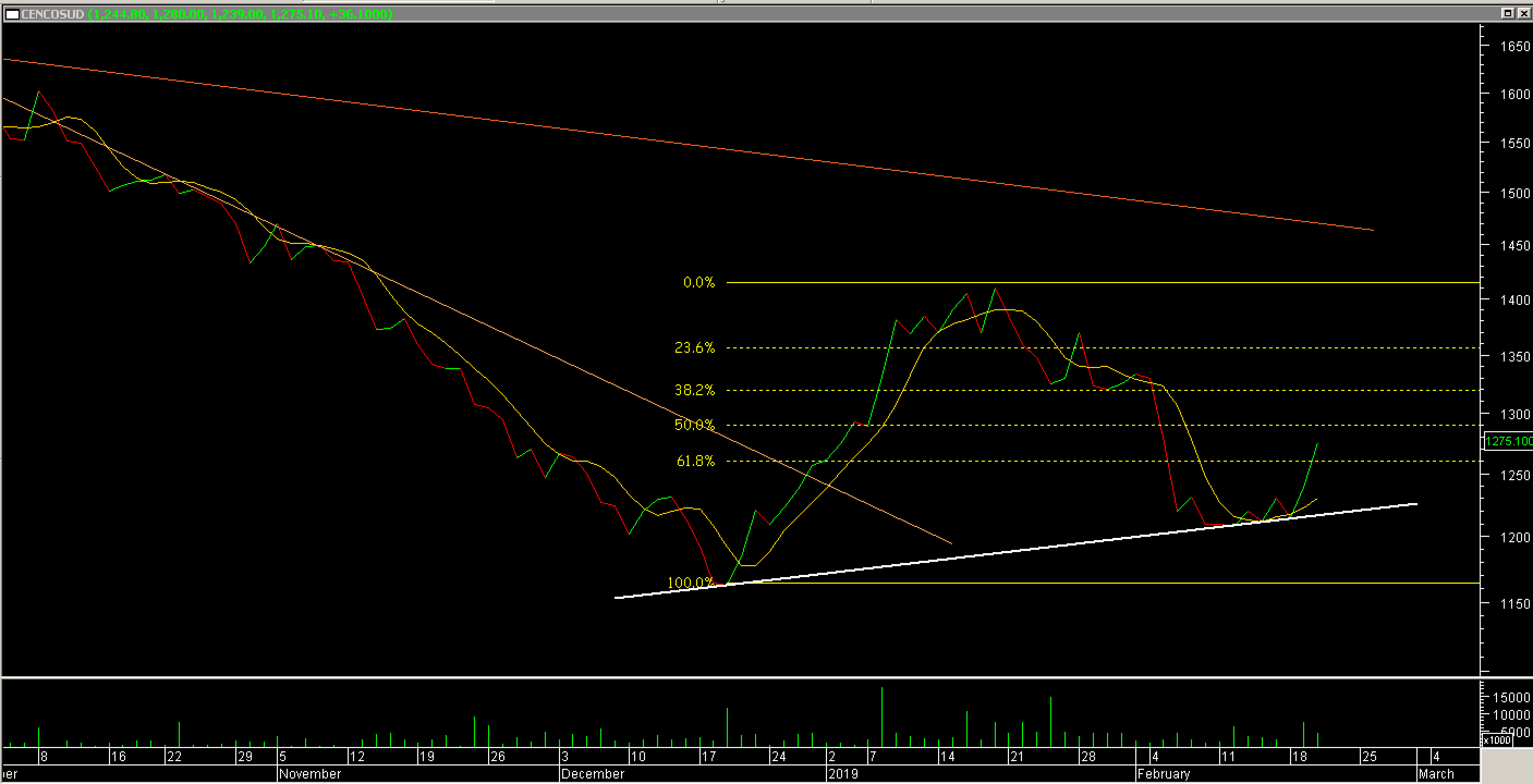The height and width of the screenshot is (784, 1533).
Task: Click the 2019 year label
Action: 843,774
